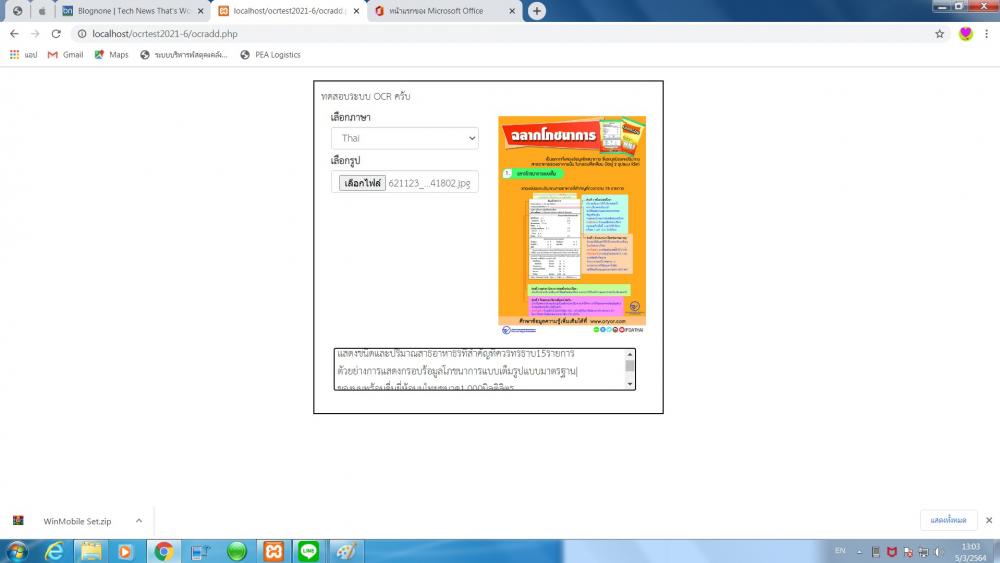1000x563 pixels.
Task: View site information icon in address bar
Action: click(x=82, y=34)
